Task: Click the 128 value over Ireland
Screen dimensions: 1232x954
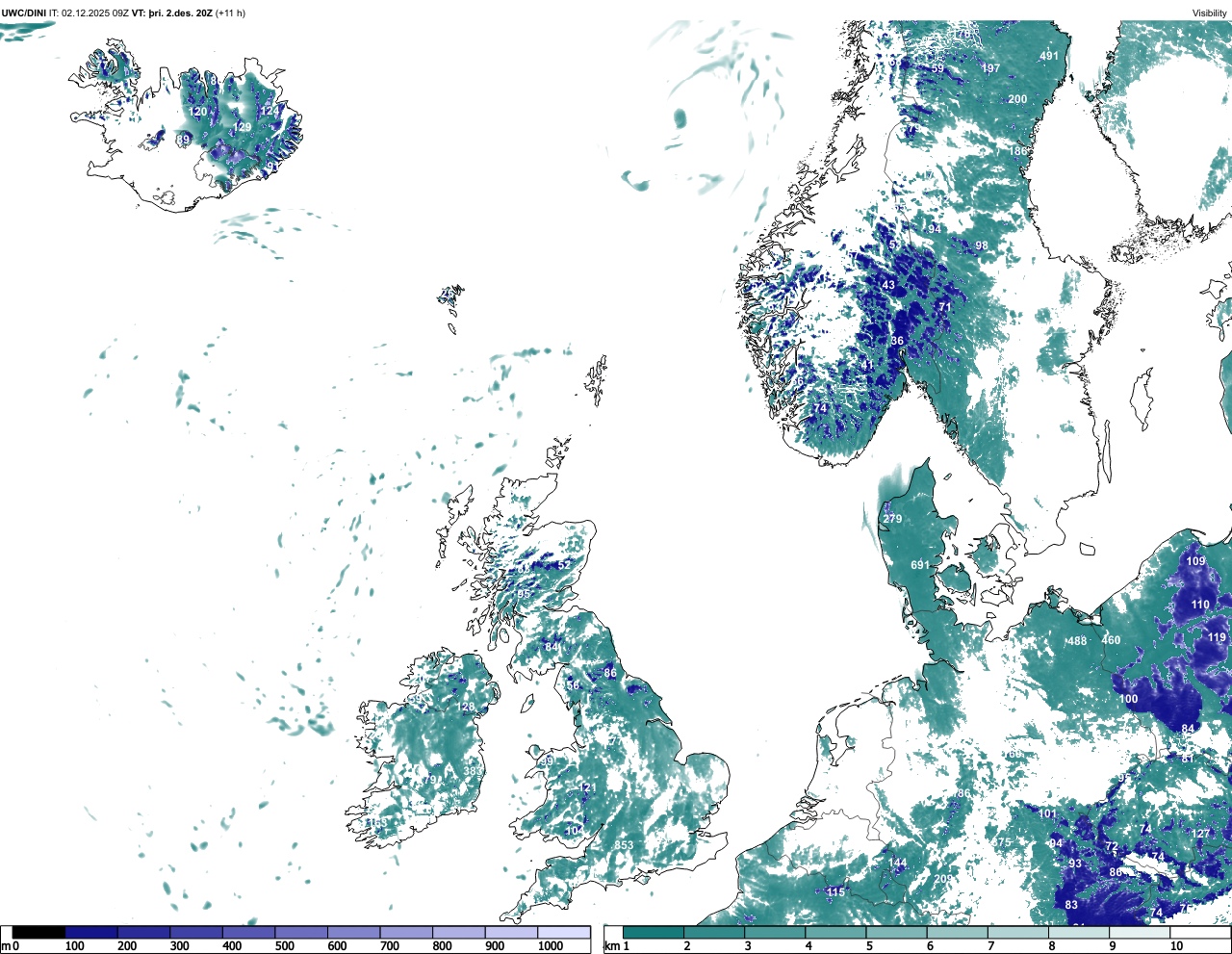Action: coord(466,708)
